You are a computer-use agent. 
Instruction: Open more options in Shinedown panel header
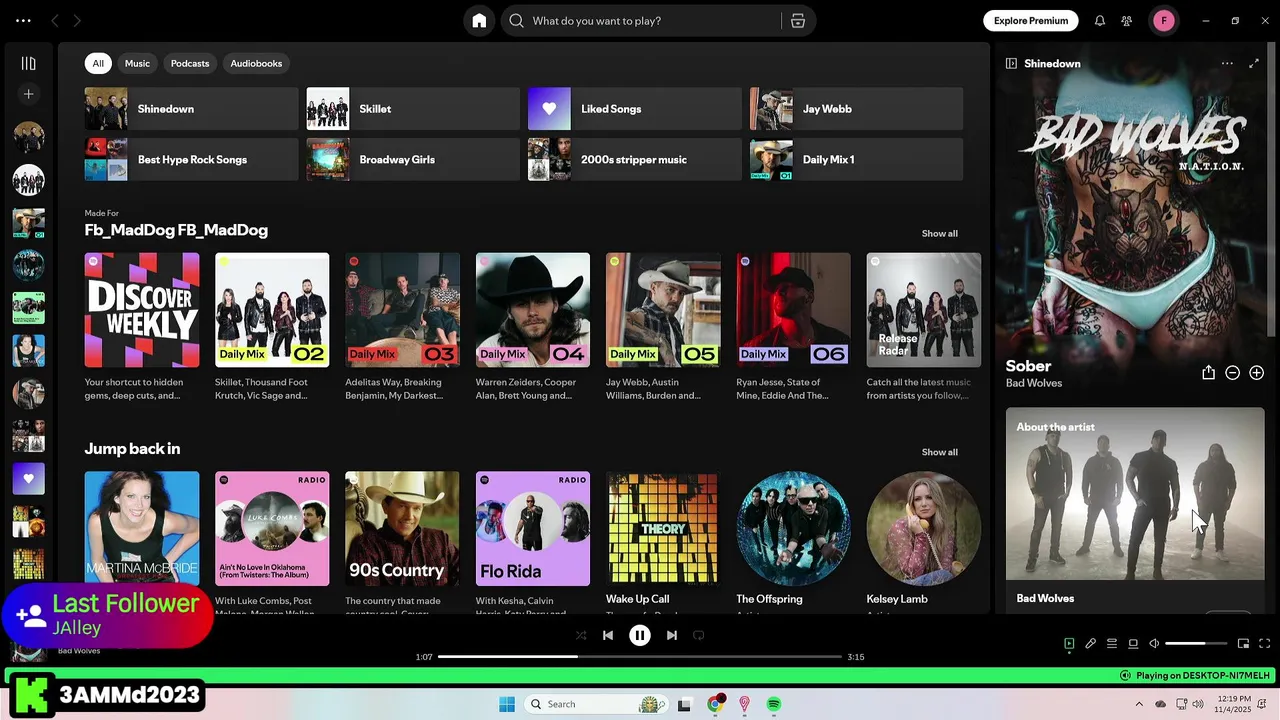(1227, 63)
